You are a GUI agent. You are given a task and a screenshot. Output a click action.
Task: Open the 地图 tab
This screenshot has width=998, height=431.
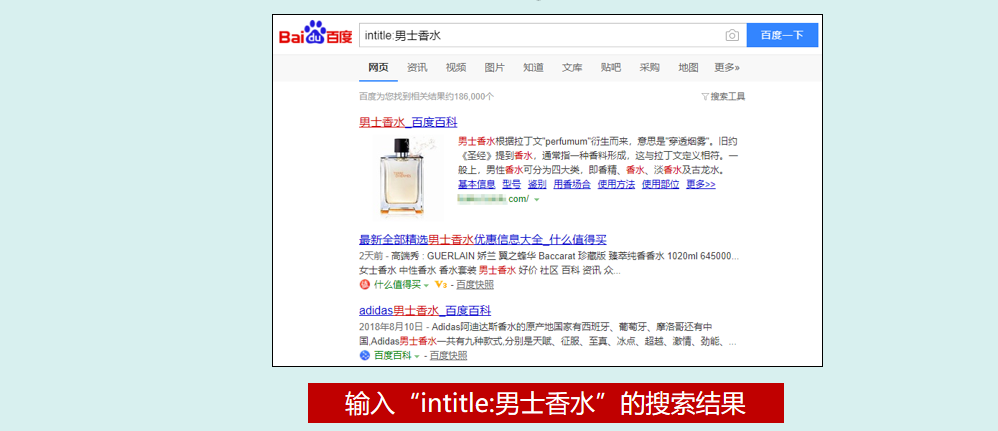(x=688, y=67)
